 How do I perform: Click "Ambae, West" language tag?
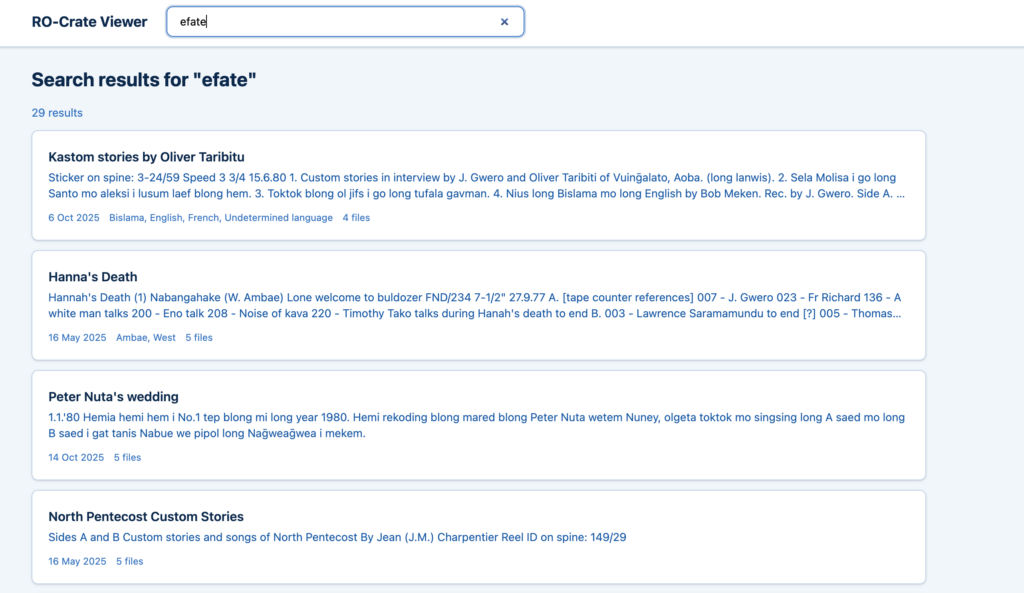pos(145,338)
